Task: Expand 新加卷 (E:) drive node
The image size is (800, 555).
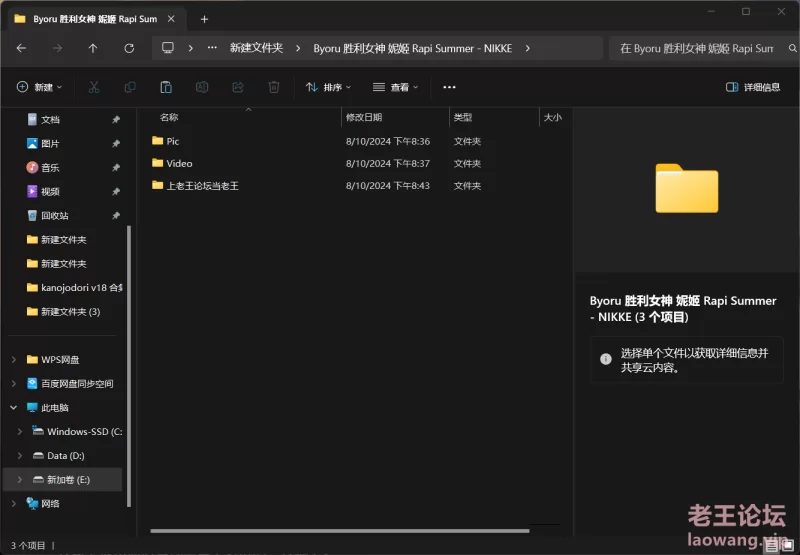Action: point(20,480)
